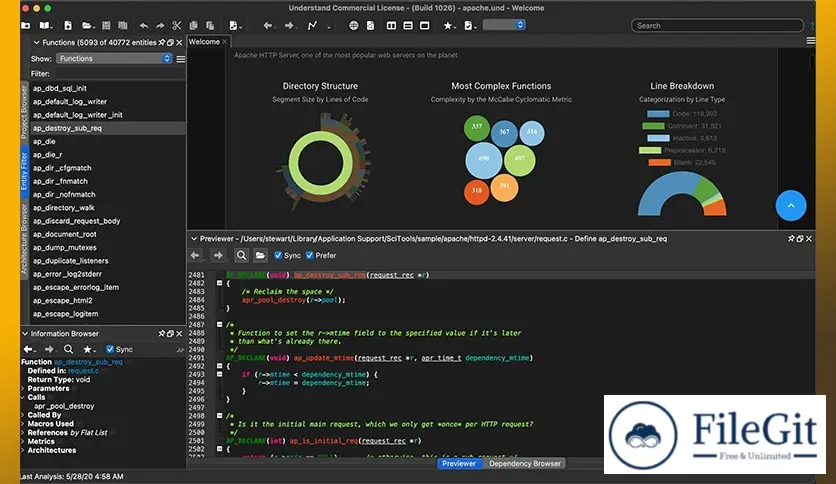Click the Information Browser search magnifier
This screenshot has width=836, height=484.
coord(68,350)
